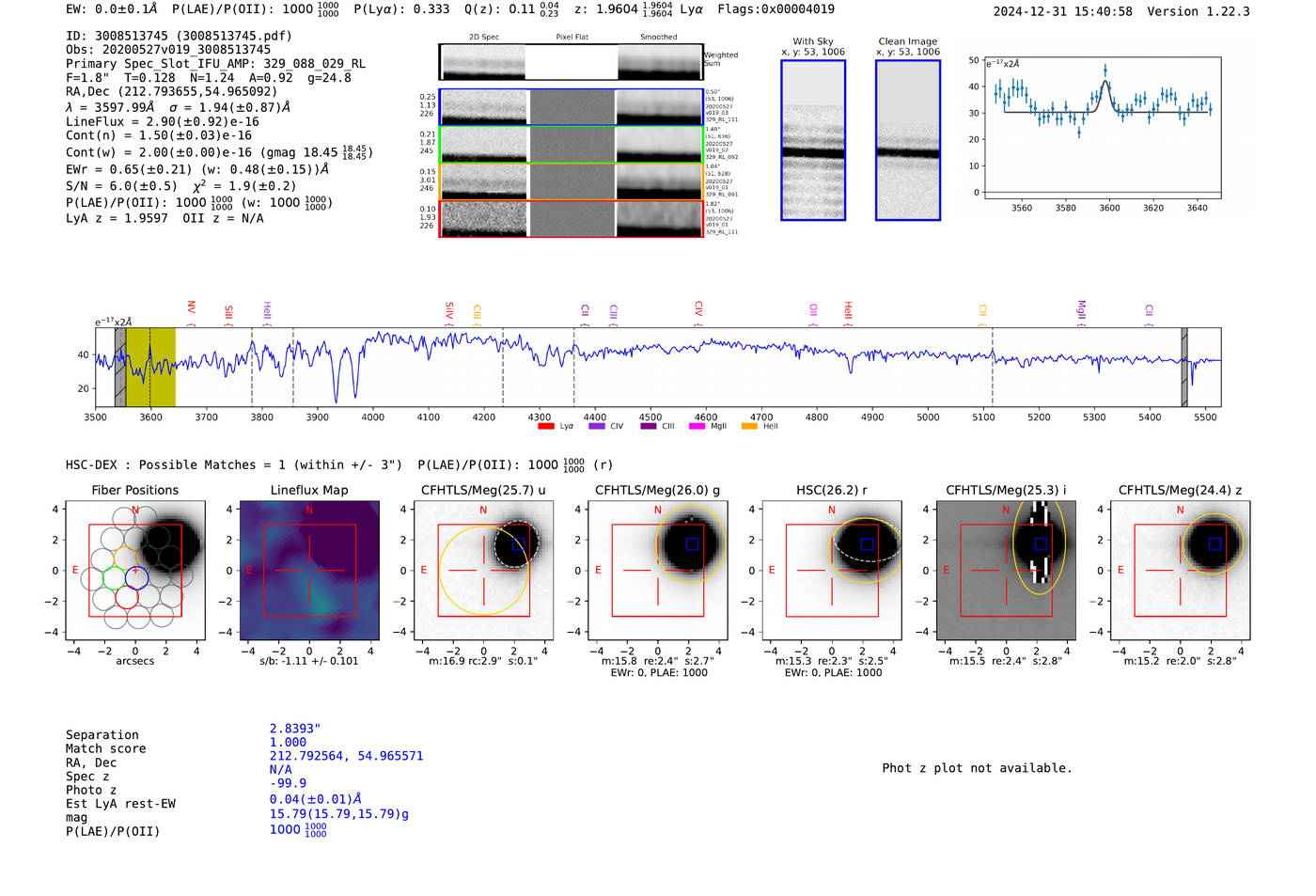Click the S/N = 6.0(±0.5) line
This screenshot has height=896, width=1316.
pos(180,185)
